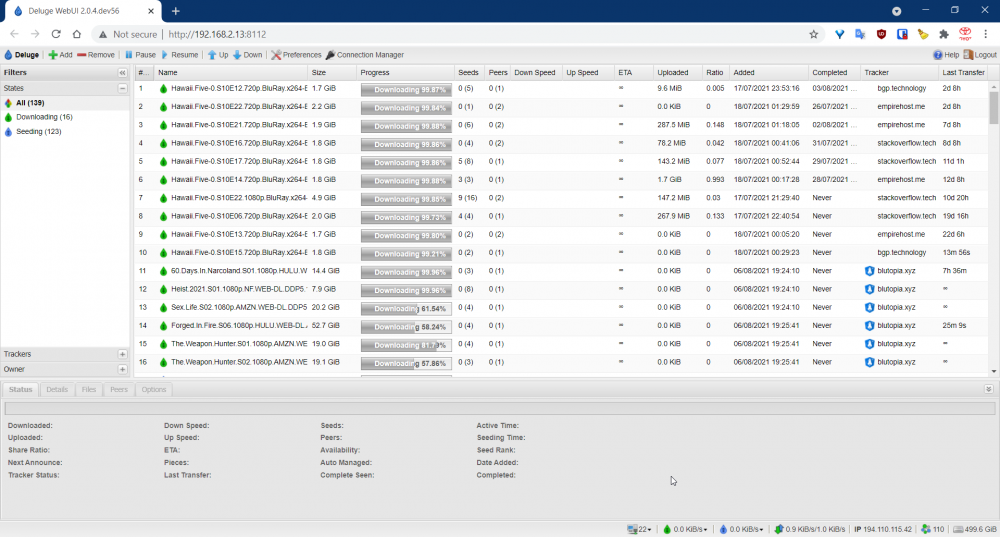Image resolution: width=1000 pixels, height=537 pixels.
Task: Collapse the bottom details panel
Action: click(989, 389)
